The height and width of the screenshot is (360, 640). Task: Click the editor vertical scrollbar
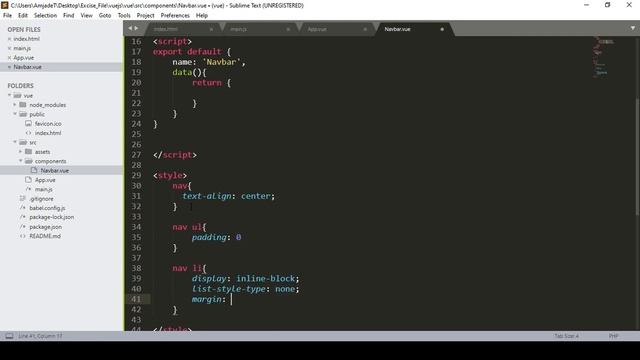638,157
